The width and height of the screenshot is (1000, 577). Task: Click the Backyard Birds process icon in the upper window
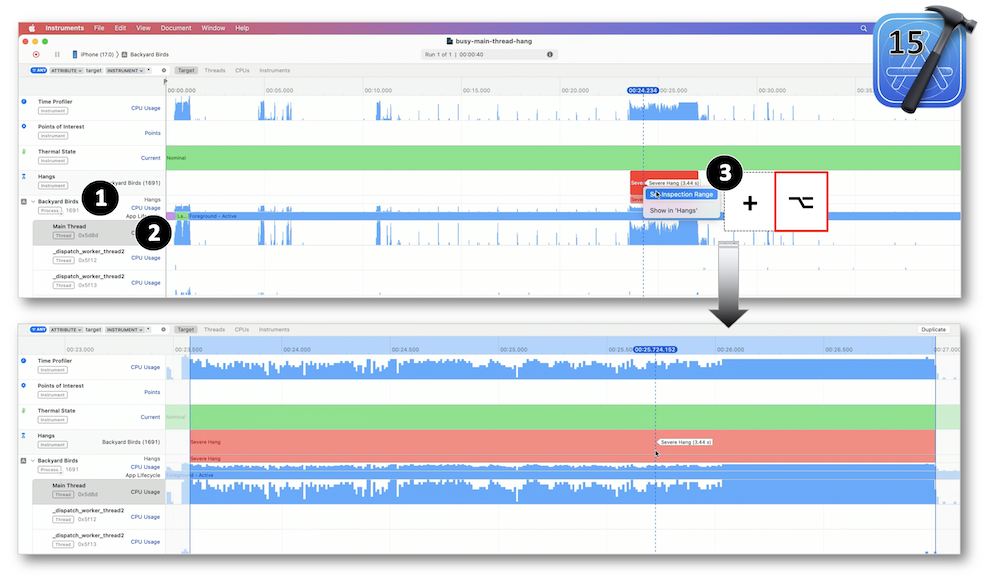tap(24, 201)
